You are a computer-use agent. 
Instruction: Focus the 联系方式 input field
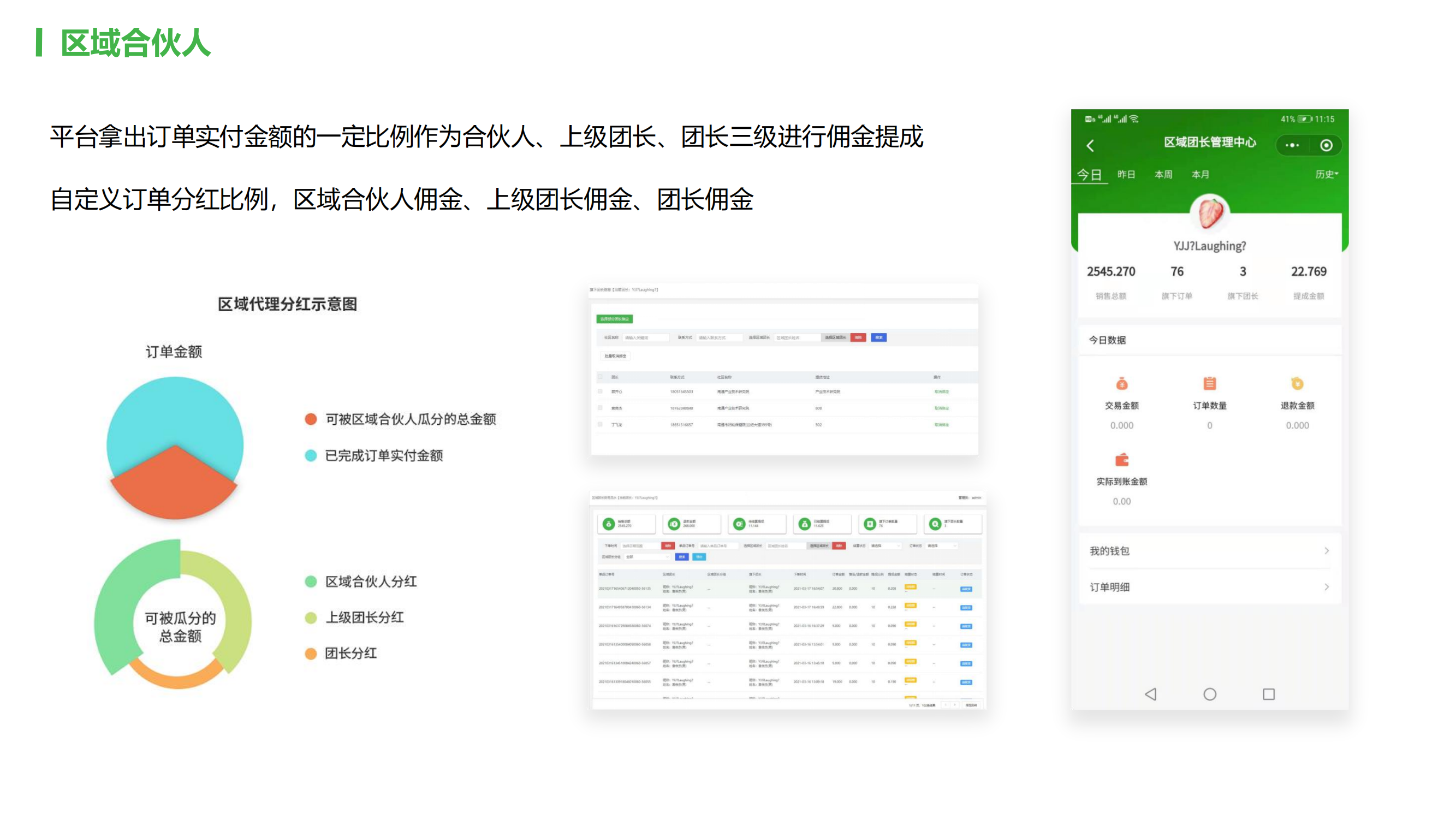[719, 337]
